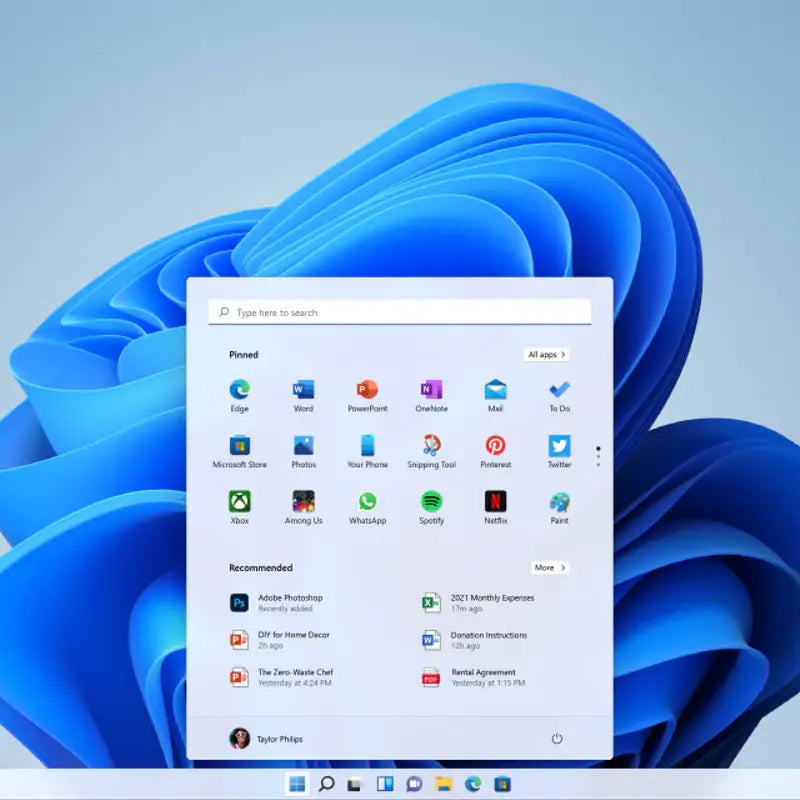
Task: Click the search field at the top
Action: (x=400, y=311)
